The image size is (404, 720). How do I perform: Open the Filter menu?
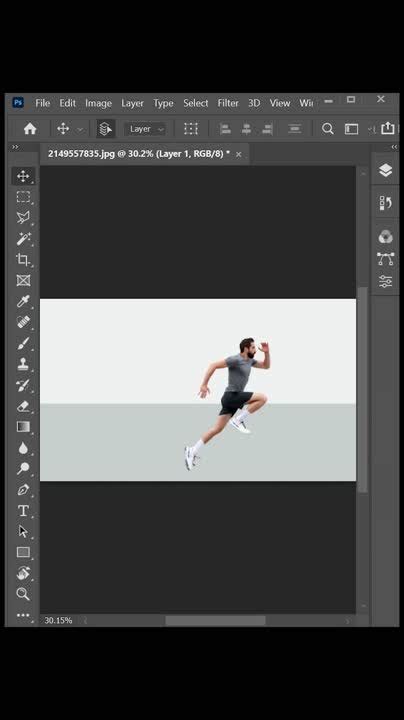[228, 103]
